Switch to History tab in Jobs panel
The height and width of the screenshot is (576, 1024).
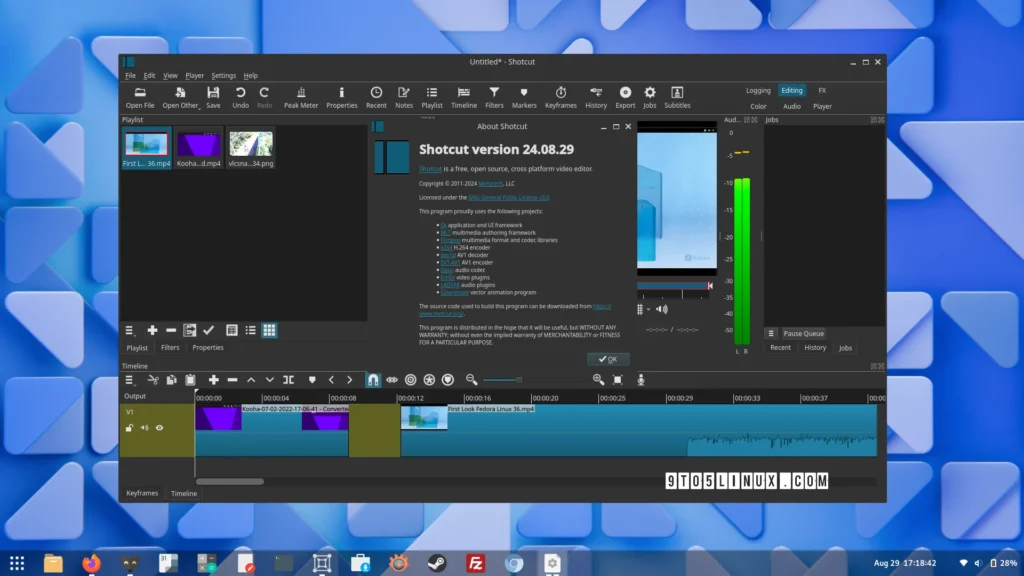(x=815, y=347)
